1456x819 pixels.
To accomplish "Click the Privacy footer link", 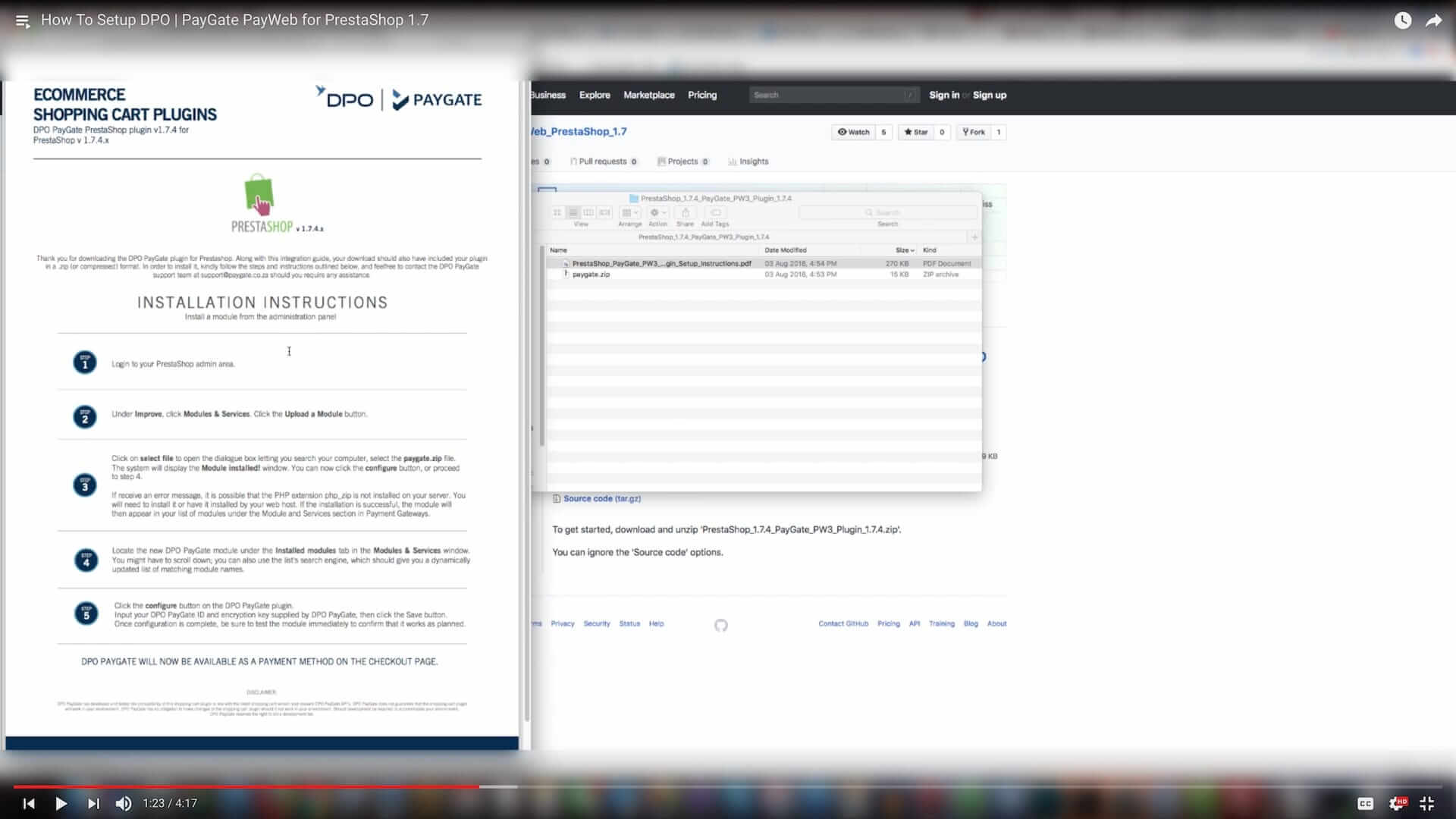I will [x=563, y=624].
